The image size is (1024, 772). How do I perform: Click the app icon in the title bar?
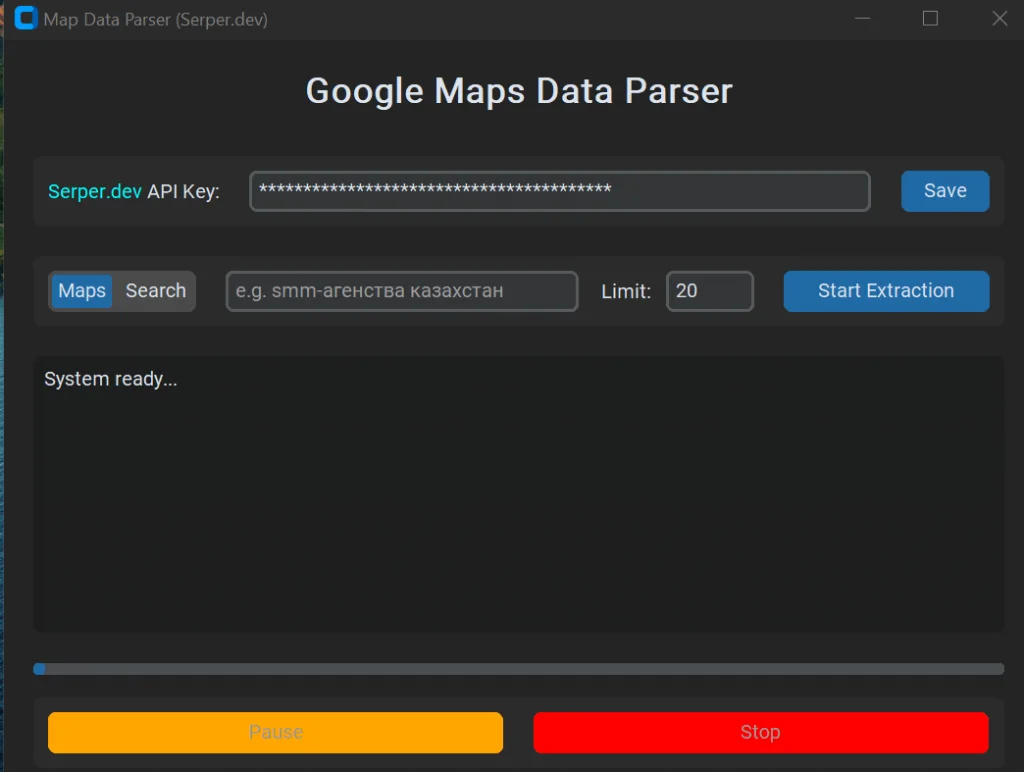point(26,19)
